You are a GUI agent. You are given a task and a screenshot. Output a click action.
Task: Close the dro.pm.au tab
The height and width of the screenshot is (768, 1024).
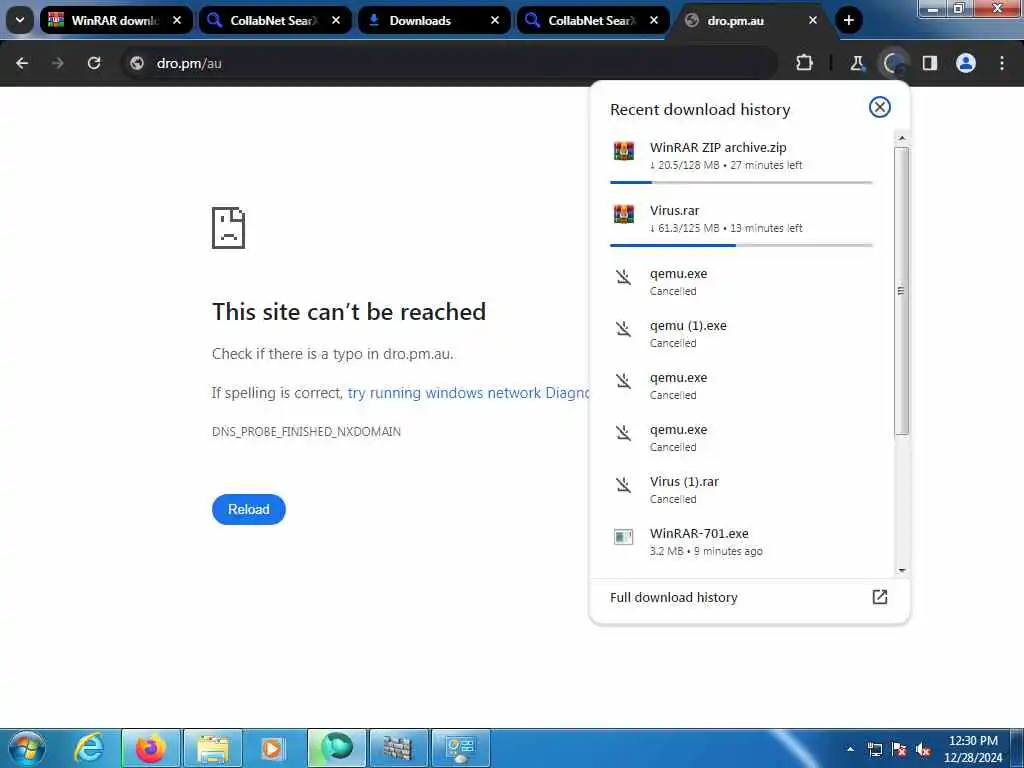[x=813, y=20]
